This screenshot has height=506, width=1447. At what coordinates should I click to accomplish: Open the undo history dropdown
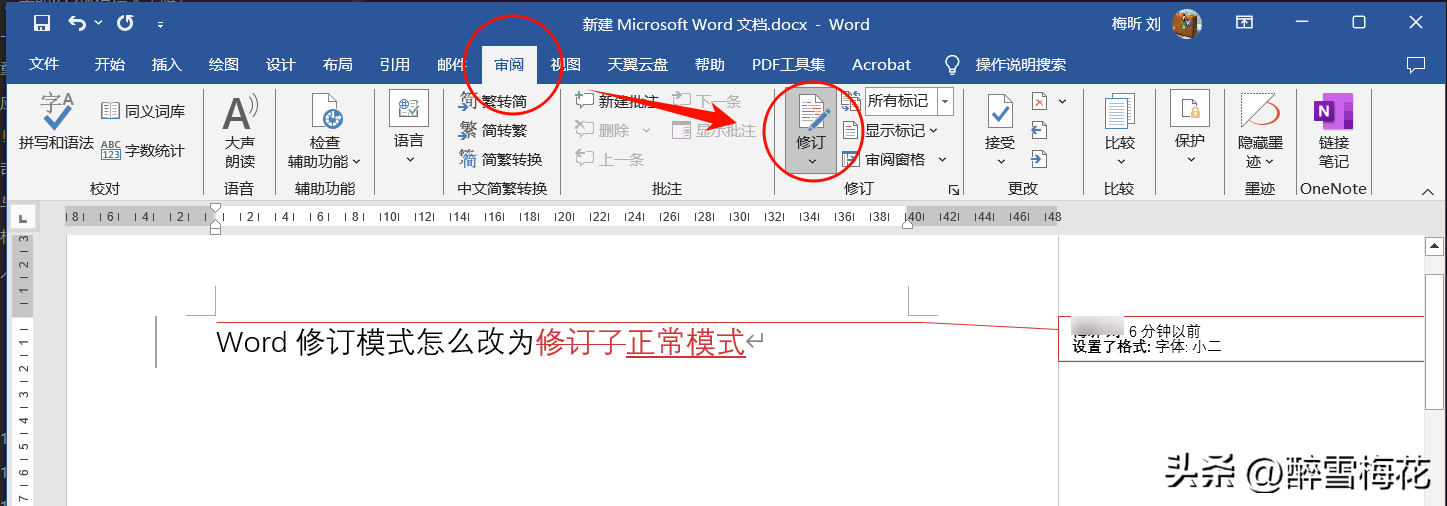coord(98,23)
